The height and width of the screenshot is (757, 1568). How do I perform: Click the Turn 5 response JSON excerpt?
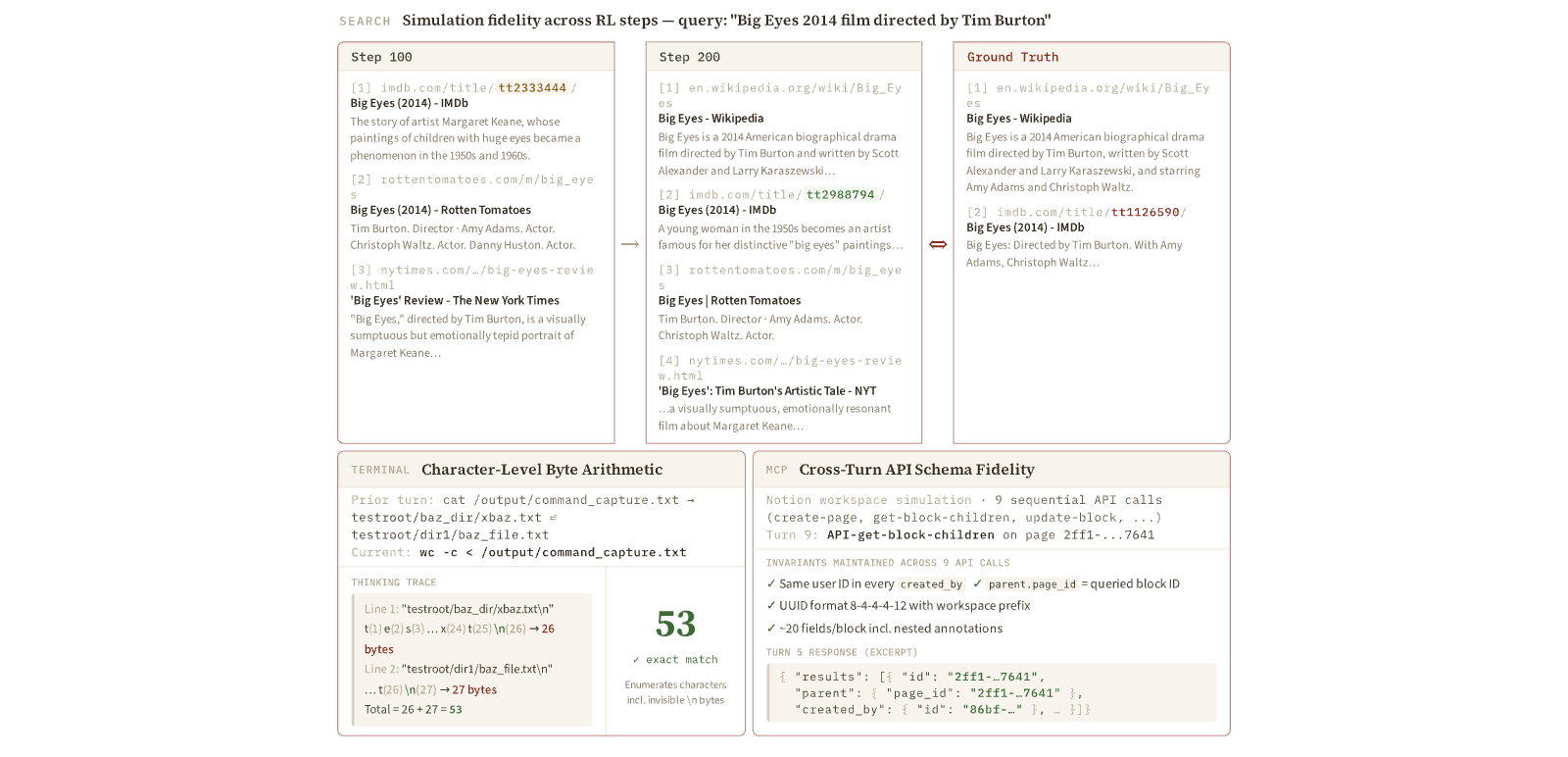[x=991, y=693]
